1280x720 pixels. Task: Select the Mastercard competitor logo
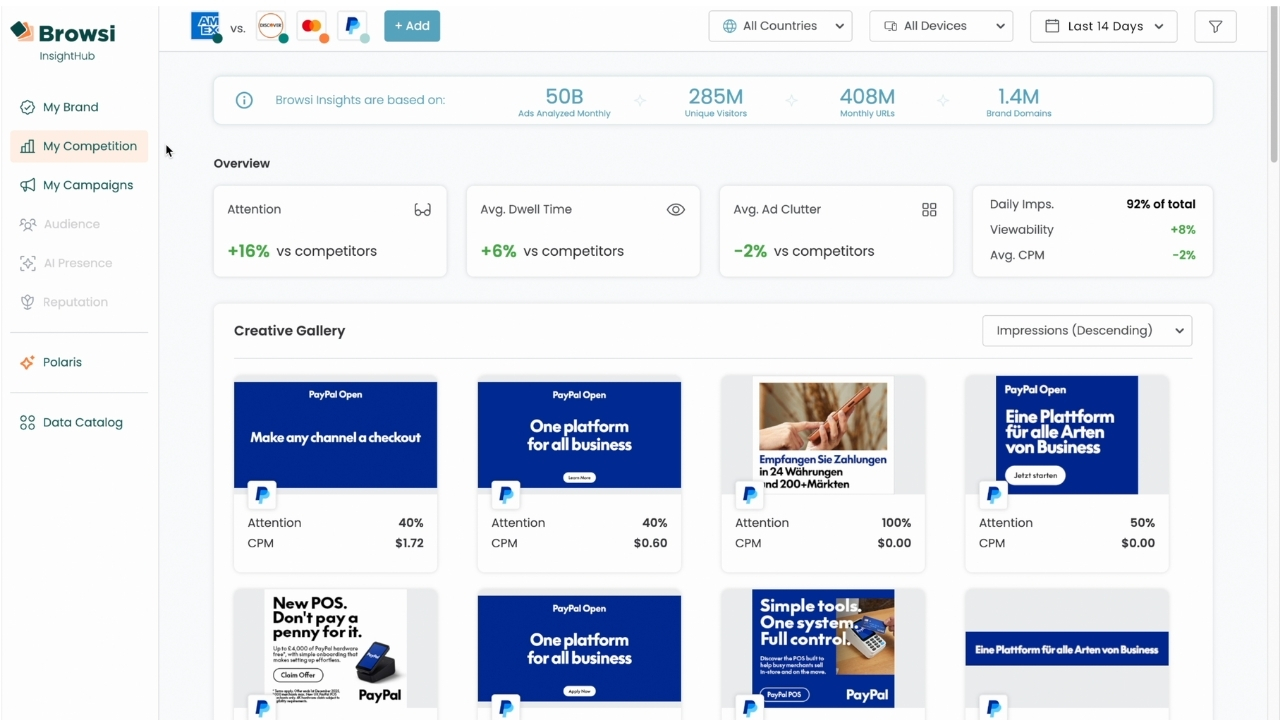click(312, 26)
